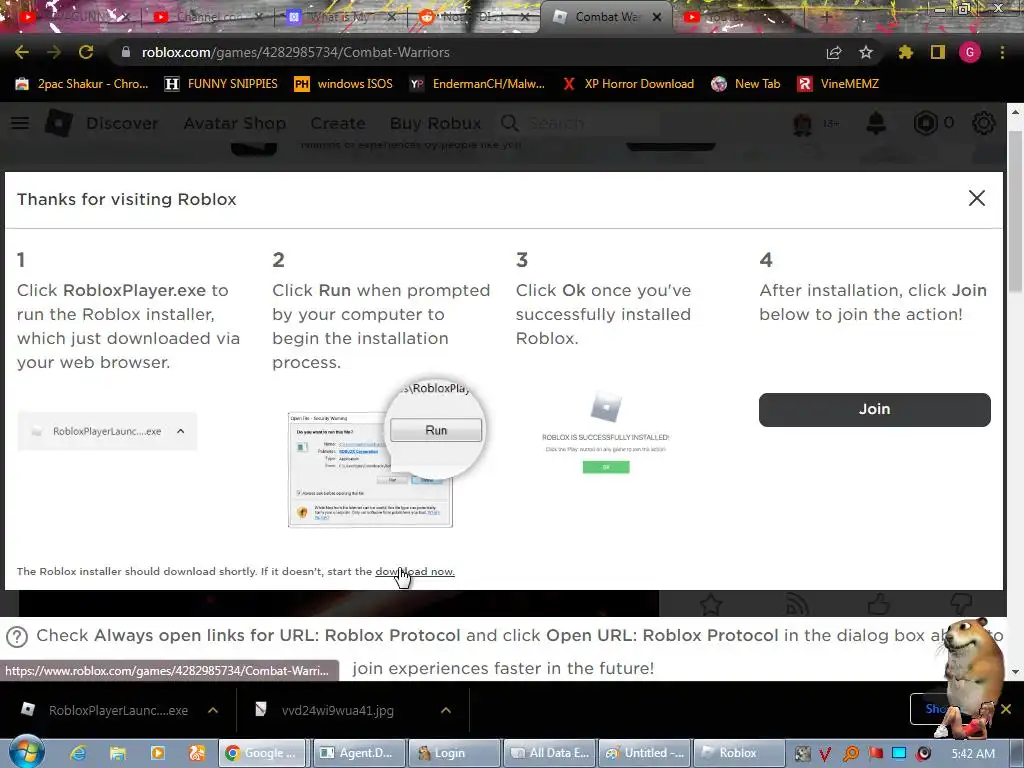Open Avatar Shop in Roblox nav

pos(234,123)
